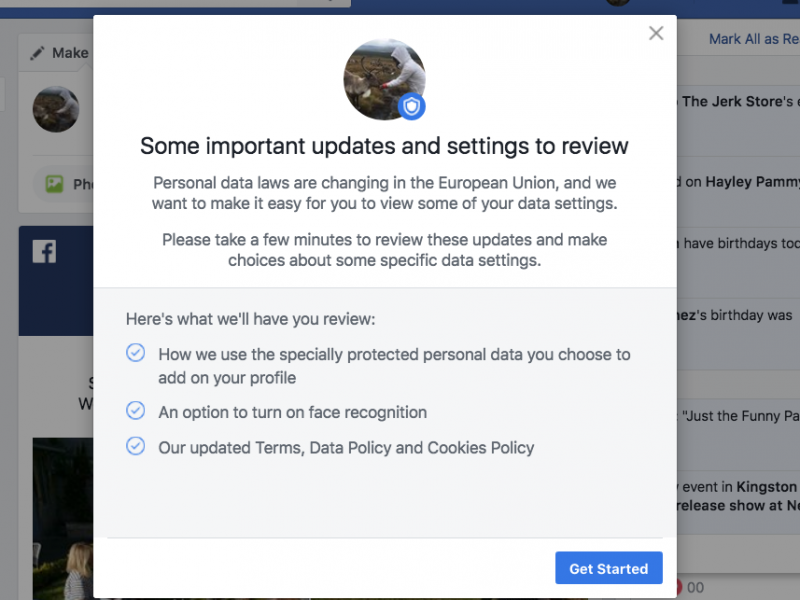800x600 pixels.
Task: Open the 'Just the Funny Pa' notification
Action: click(x=738, y=435)
